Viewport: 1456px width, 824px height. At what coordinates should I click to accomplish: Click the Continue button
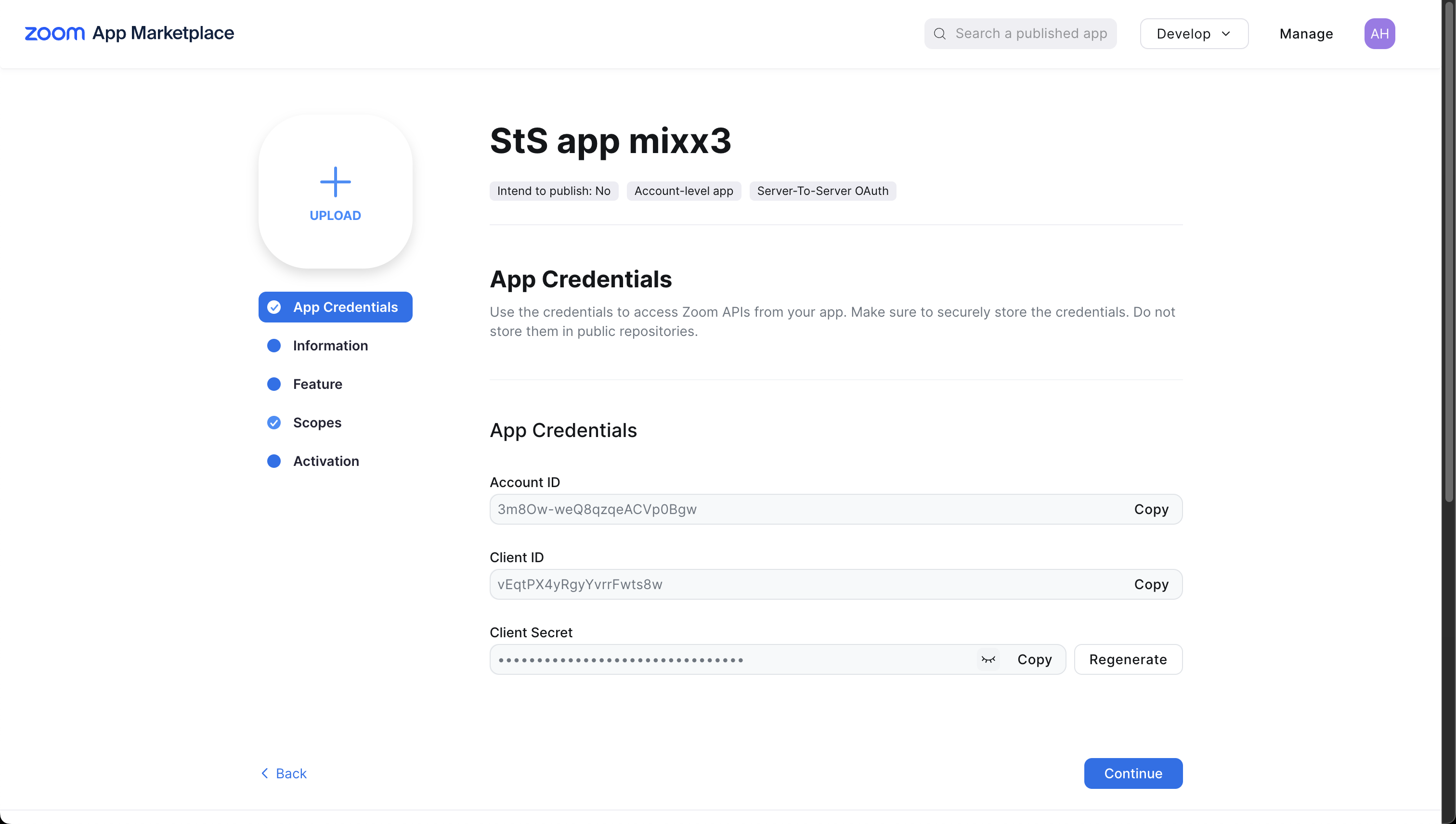[1133, 773]
